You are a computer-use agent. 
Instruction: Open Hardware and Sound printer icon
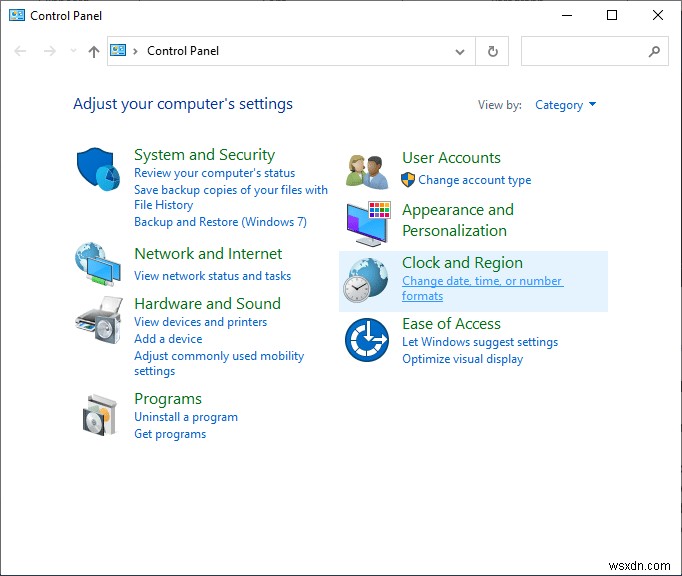[x=99, y=320]
